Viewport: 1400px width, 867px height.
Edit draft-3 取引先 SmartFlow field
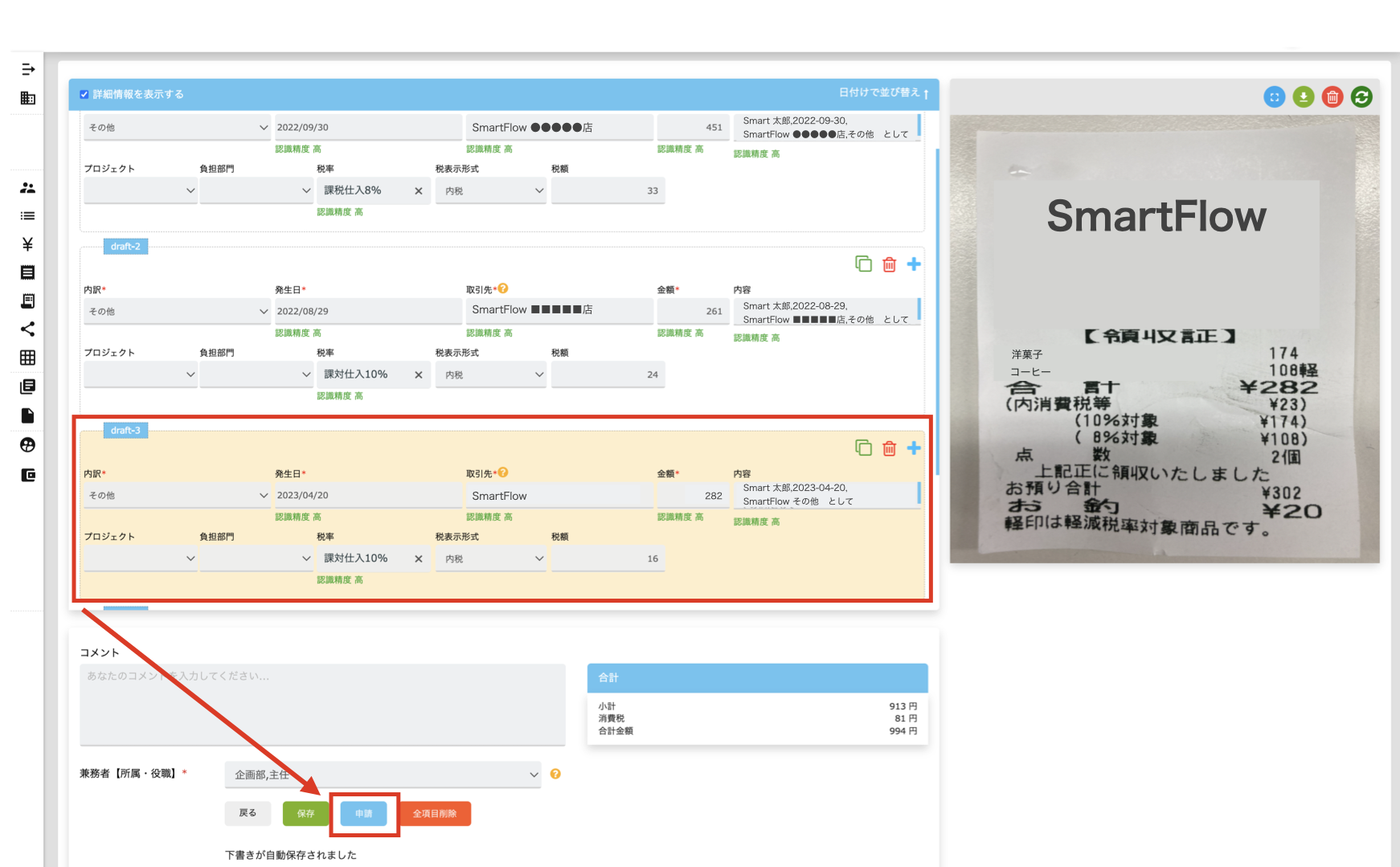tap(559, 496)
